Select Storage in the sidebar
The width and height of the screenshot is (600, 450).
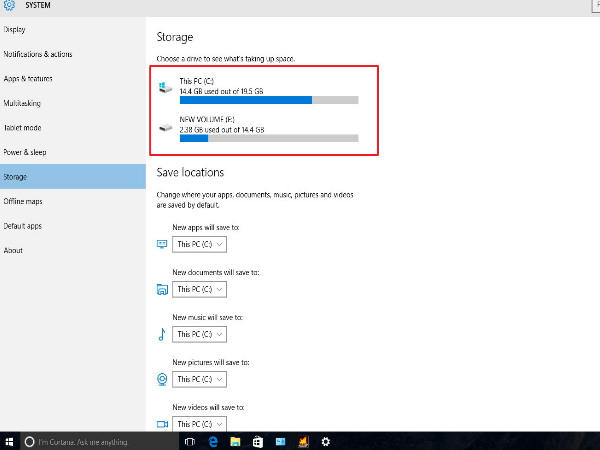coord(73,176)
